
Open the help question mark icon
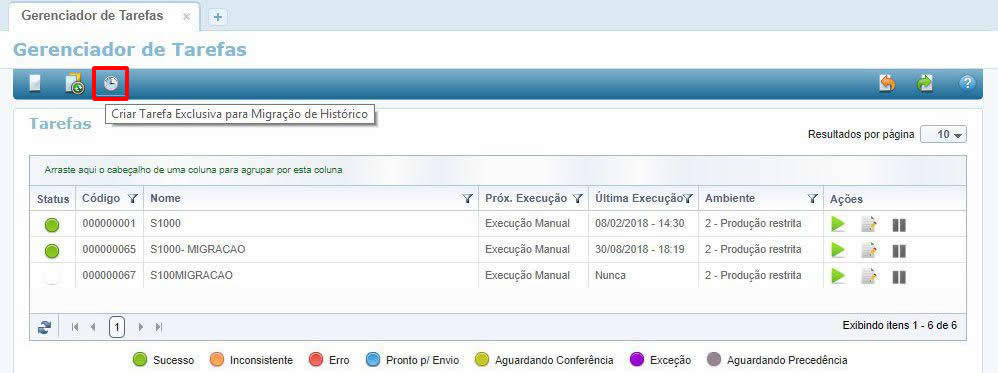pyautogui.click(x=966, y=83)
